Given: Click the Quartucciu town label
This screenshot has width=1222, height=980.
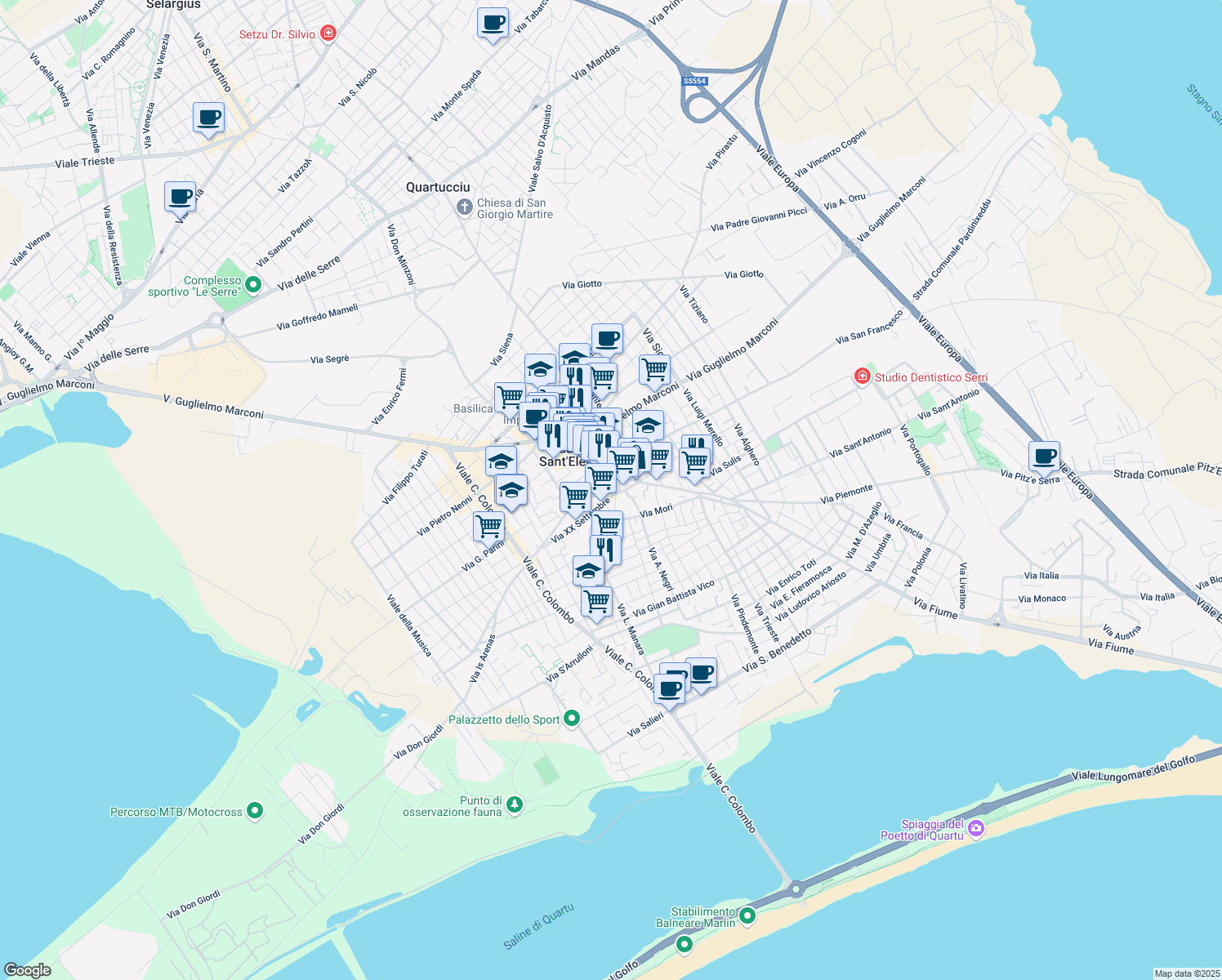Looking at the screenshot, I should (438, 187).
